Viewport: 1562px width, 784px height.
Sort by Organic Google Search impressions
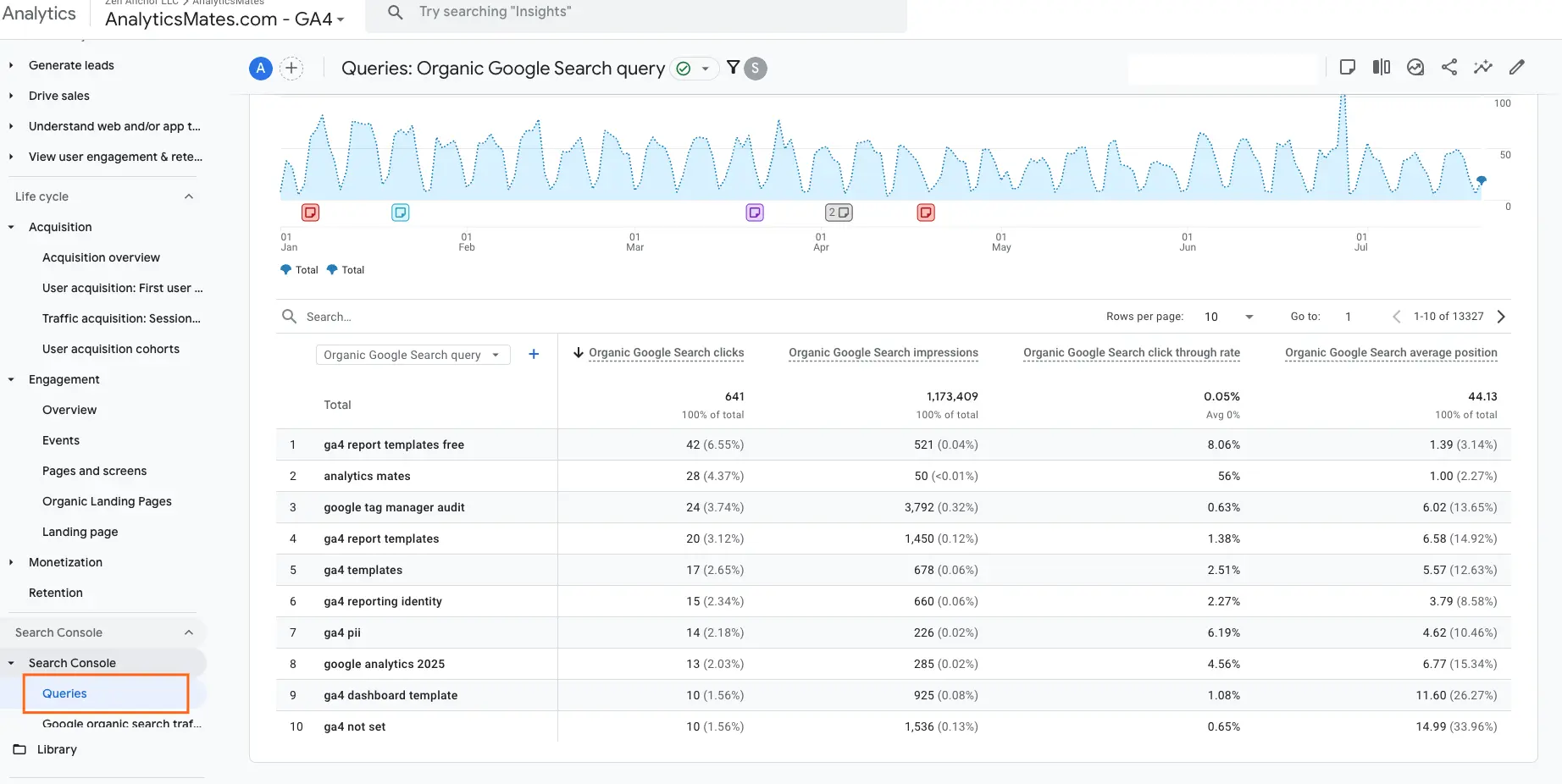click(x=883, y=352)
